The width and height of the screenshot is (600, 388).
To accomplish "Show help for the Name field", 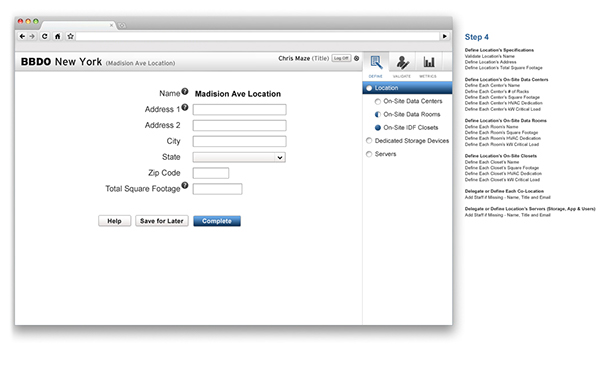I will [185, 91].
